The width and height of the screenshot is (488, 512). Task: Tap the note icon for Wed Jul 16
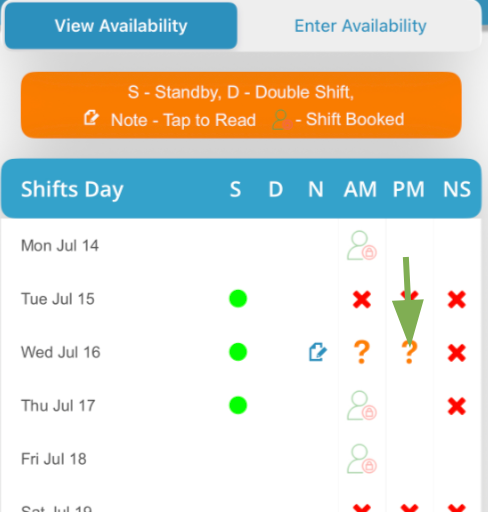(318, 352)
